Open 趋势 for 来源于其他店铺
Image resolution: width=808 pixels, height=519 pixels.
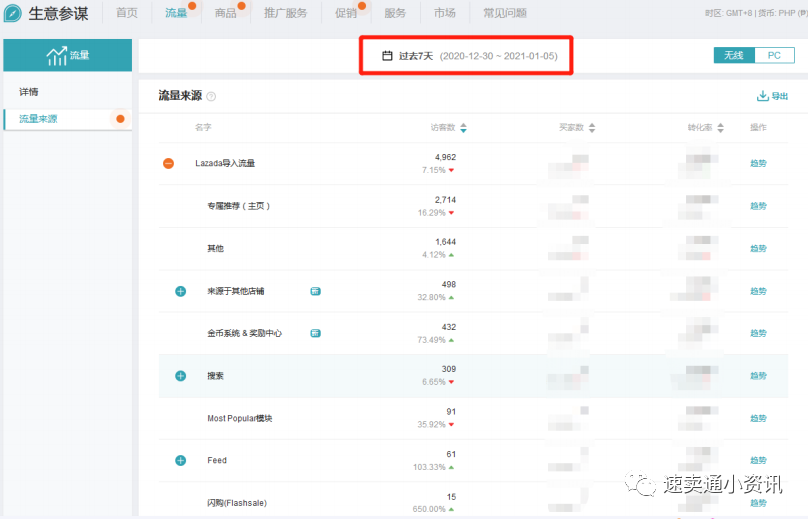coord(758,291)
